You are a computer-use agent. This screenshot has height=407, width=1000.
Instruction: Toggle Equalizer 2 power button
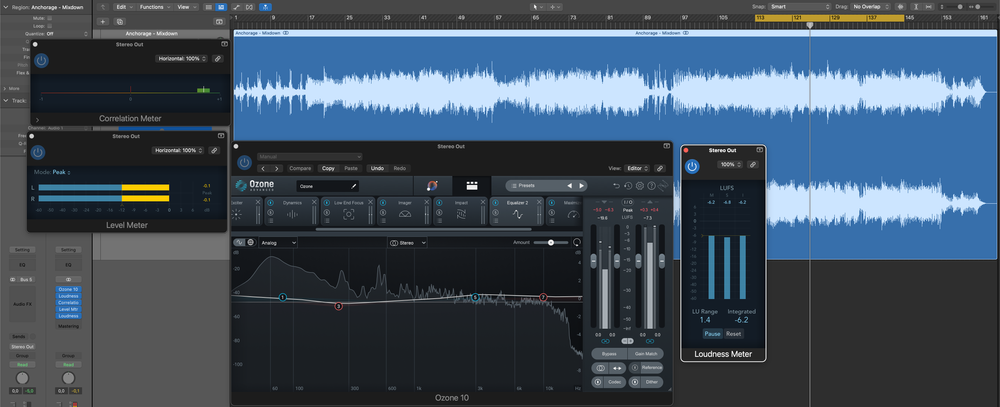pos(495,203)
